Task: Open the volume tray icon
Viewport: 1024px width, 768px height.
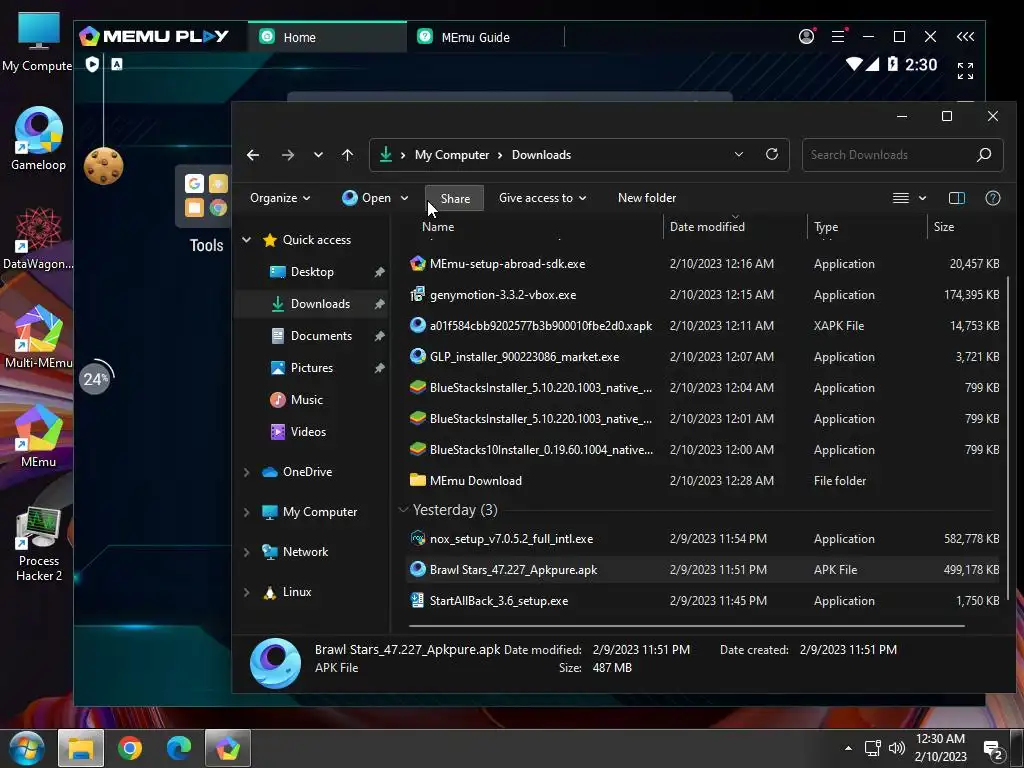Action: pyautogui.click(x=897, y=748)
